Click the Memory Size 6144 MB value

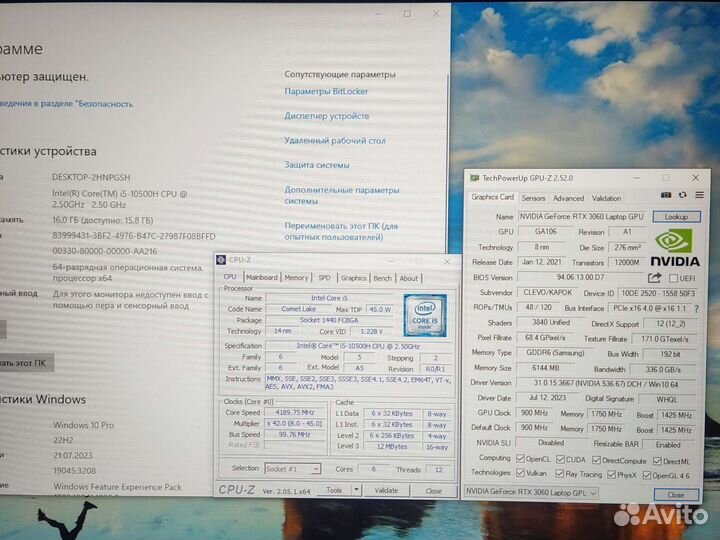(546, 368)
